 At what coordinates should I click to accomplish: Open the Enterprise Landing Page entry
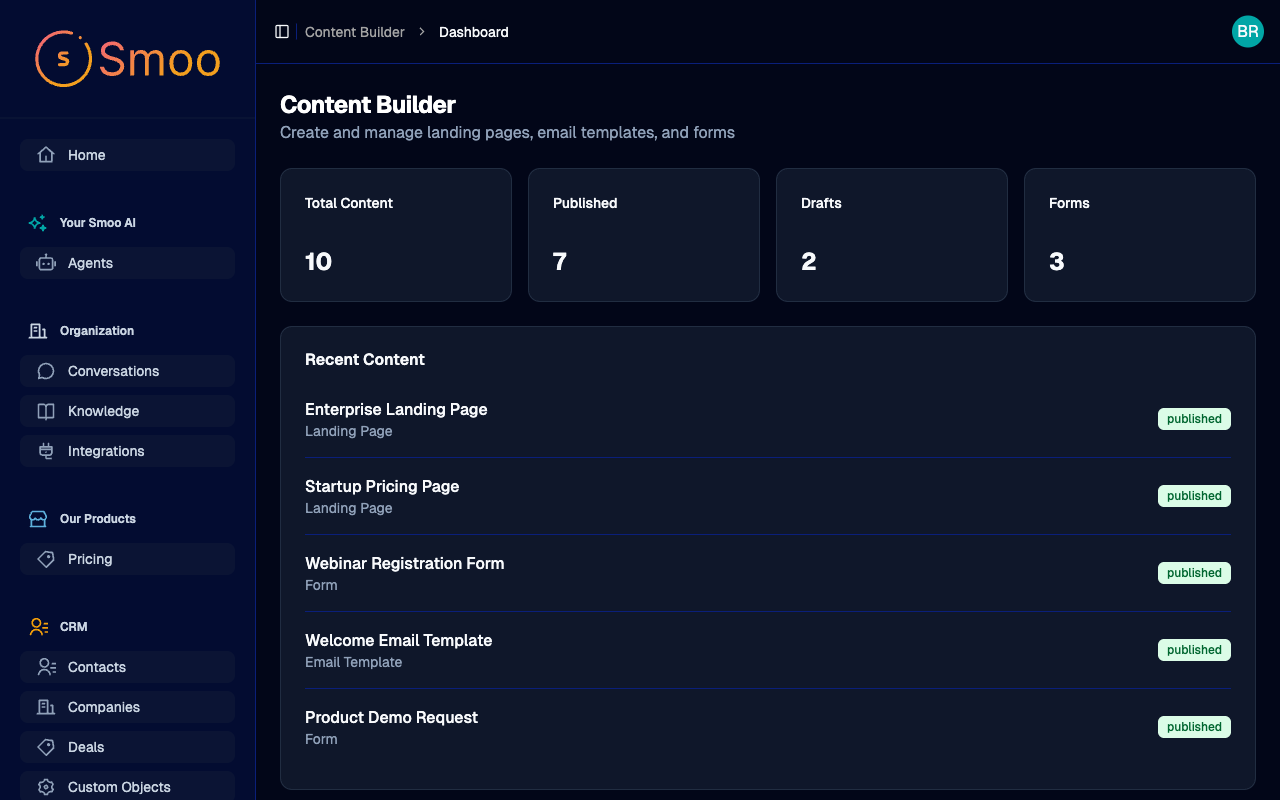click(396, 409)
